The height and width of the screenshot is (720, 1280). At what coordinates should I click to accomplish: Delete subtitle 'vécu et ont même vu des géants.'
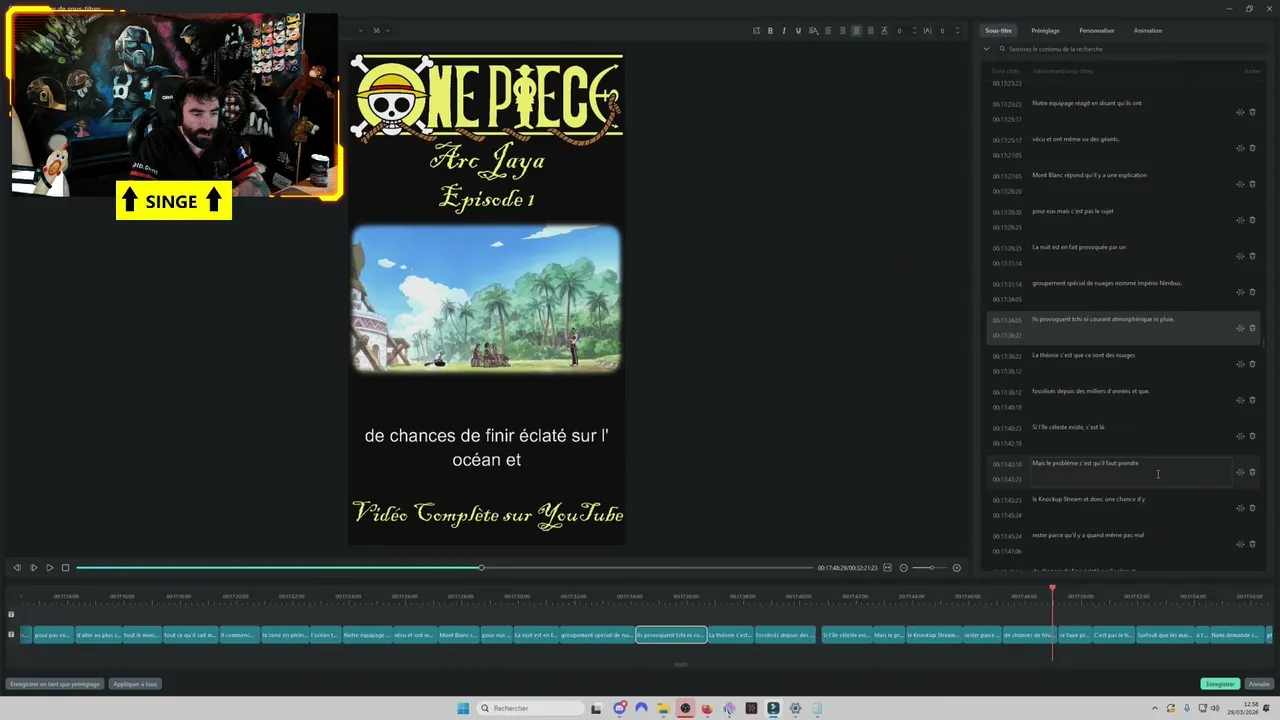[x=1252, y=148]
